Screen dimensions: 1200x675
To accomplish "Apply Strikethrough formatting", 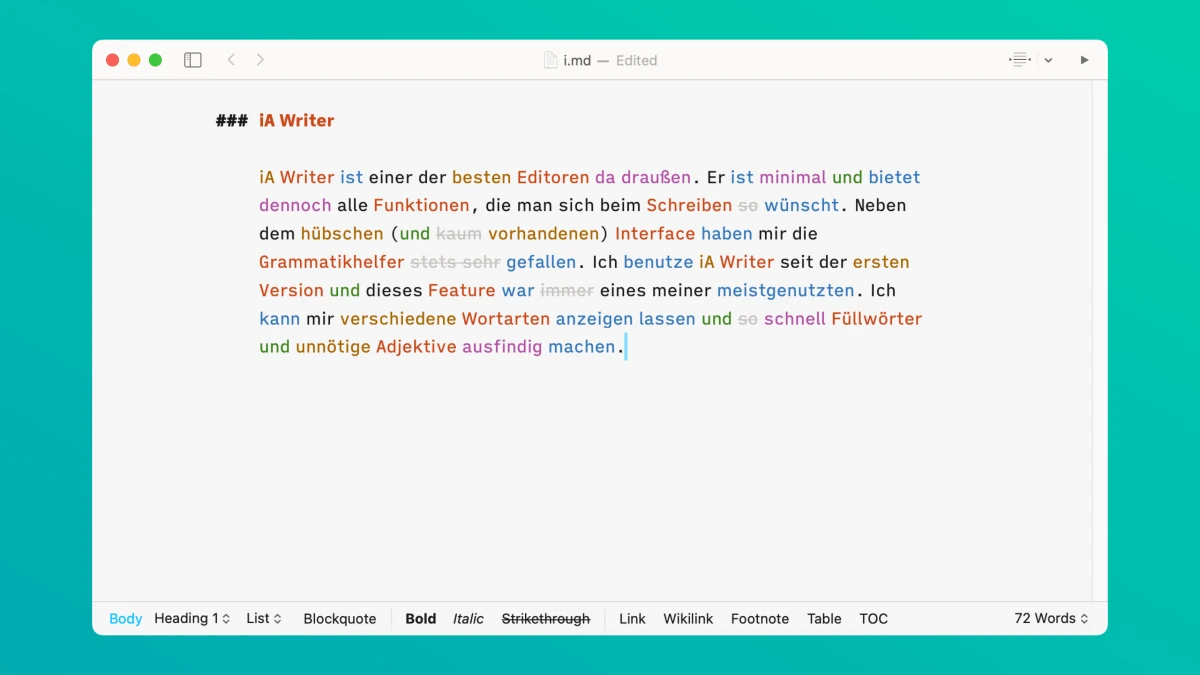I will coord(546,619).
